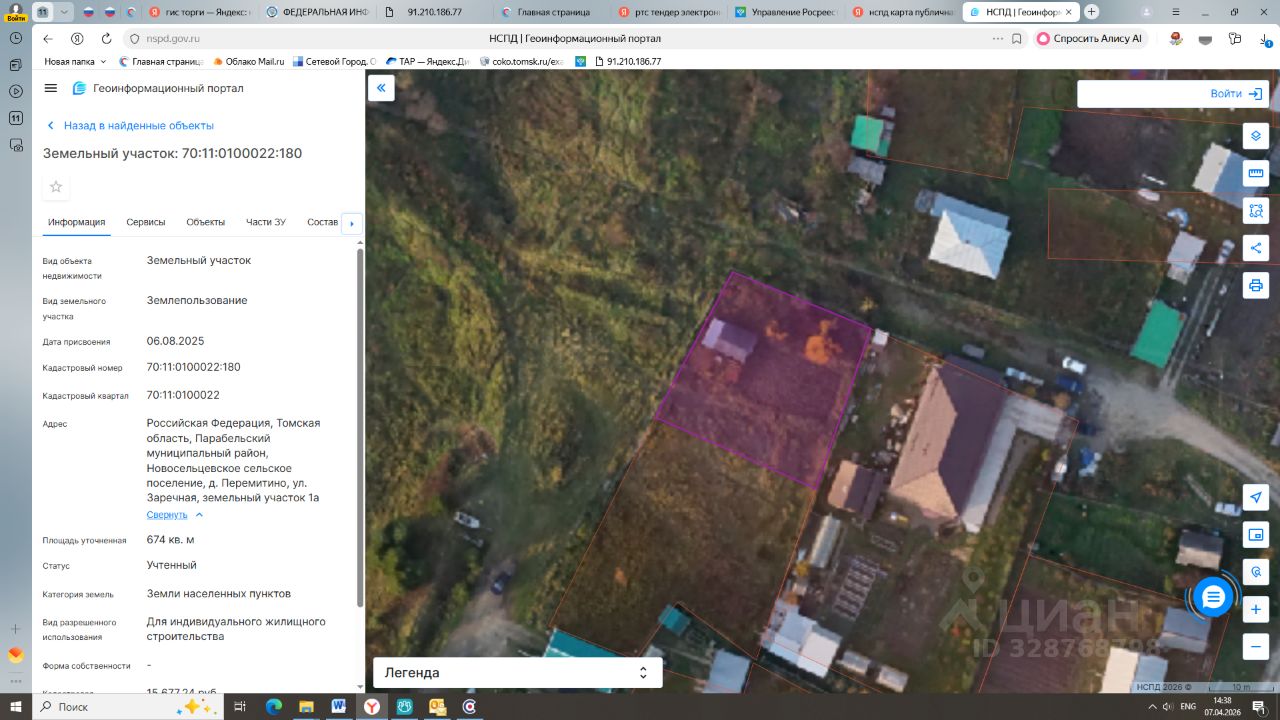Open the Объекты tab
Viewport: 1280px width, 720px height.
coord(206,222)
